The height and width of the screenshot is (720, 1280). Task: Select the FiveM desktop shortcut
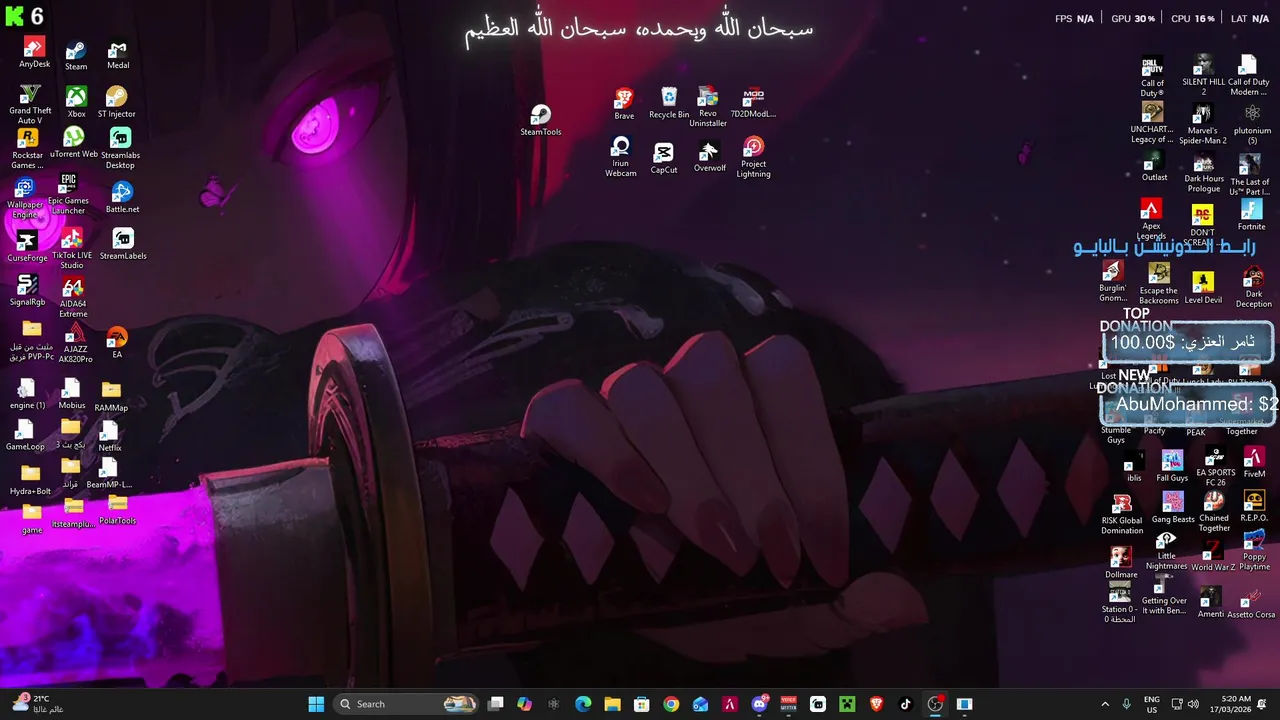pyautogui.click(x=1254, y=463)
